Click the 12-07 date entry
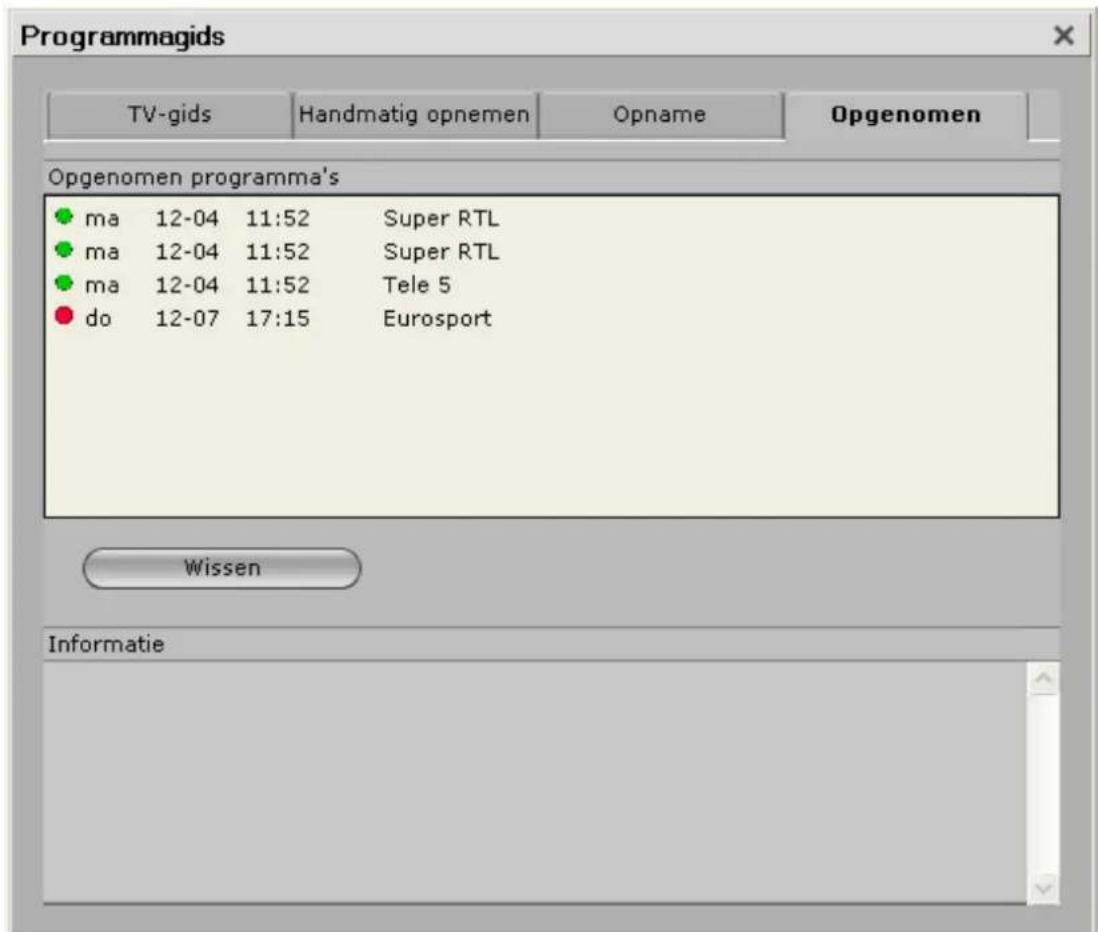The width and height of the screenshot is (1098, 932). (187, 319)
